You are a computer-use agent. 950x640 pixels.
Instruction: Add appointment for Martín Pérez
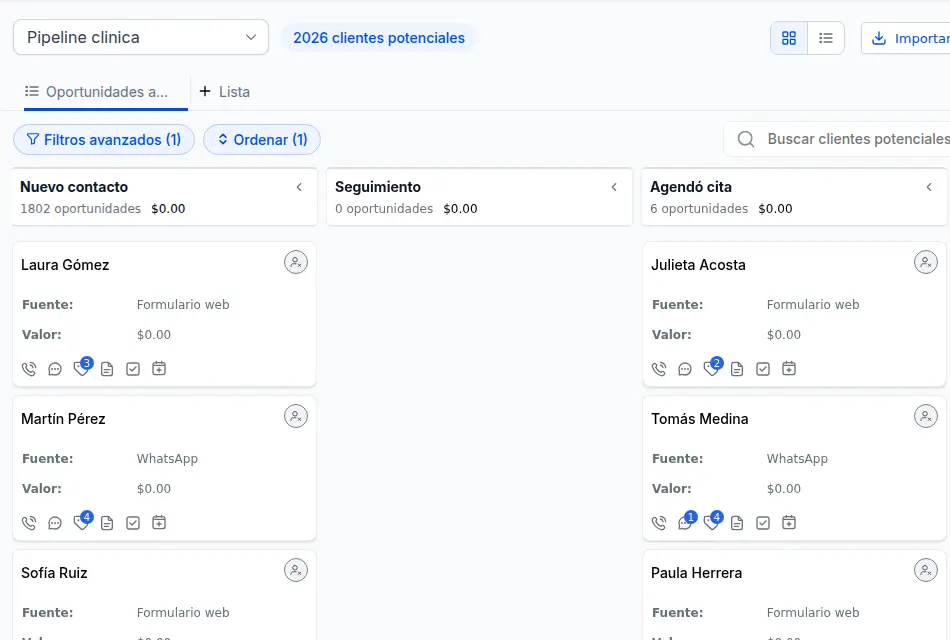pyautogui.click(x=159, y=522)
